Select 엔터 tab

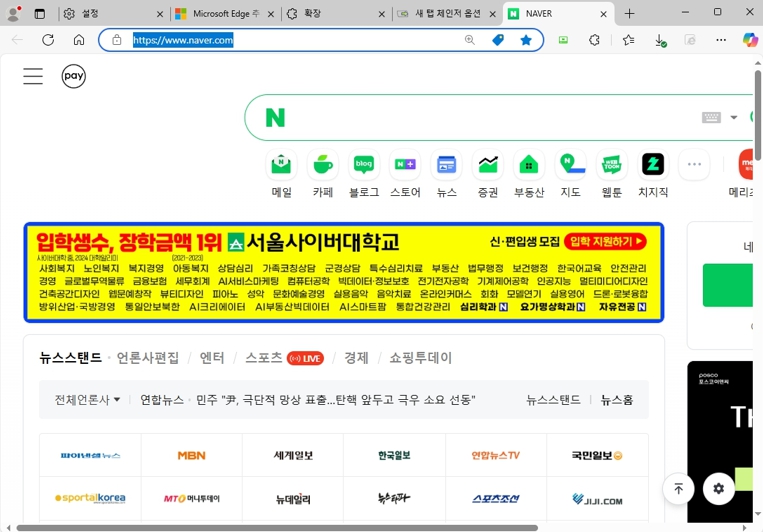pos(212,358)
